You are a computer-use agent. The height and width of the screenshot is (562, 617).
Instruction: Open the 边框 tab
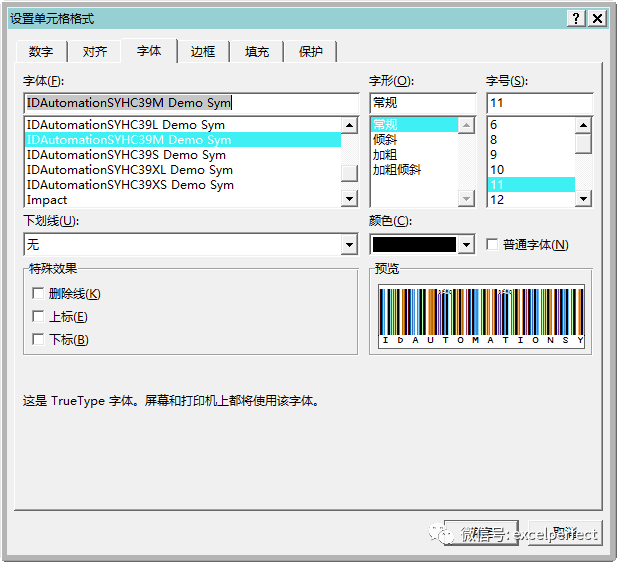click(x=203, y=52)
